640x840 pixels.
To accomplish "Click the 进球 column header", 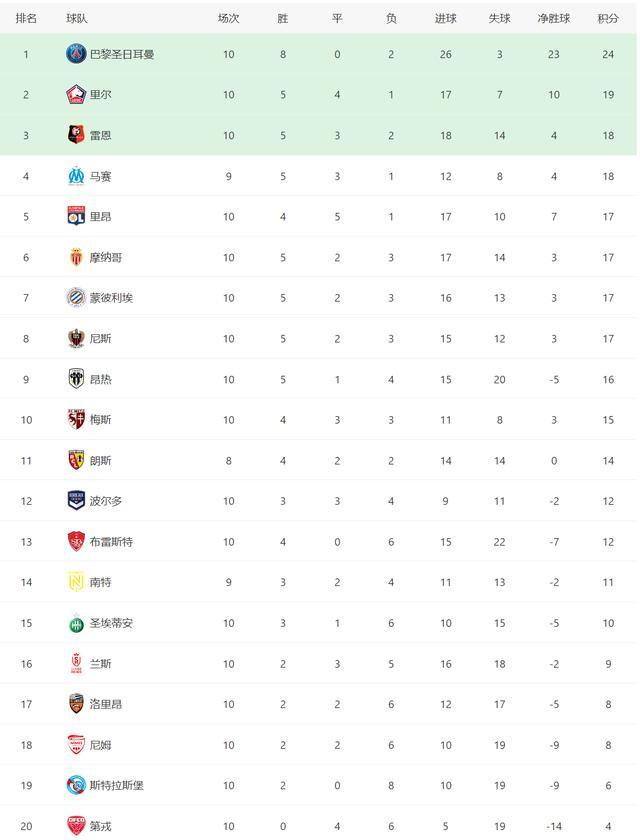I will (x=446, y=18).
